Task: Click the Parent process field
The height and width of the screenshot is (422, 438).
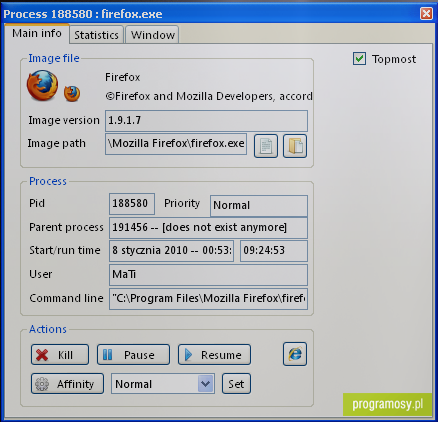Action: click(x=208, y=228)
